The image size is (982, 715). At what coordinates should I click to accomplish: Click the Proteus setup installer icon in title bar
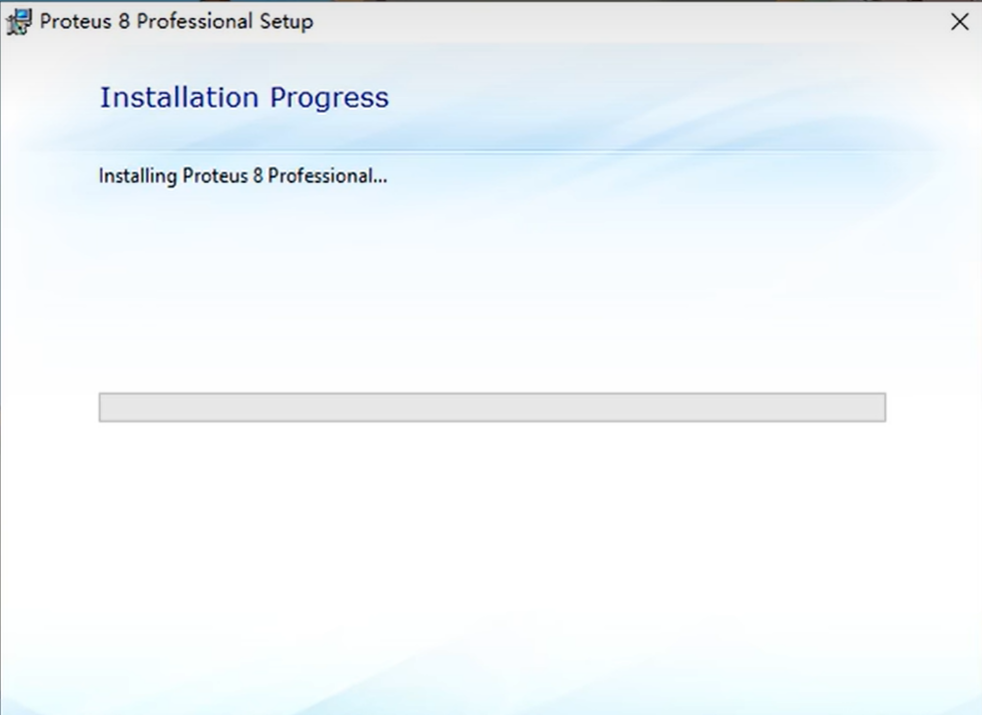[x=19, y=22]
